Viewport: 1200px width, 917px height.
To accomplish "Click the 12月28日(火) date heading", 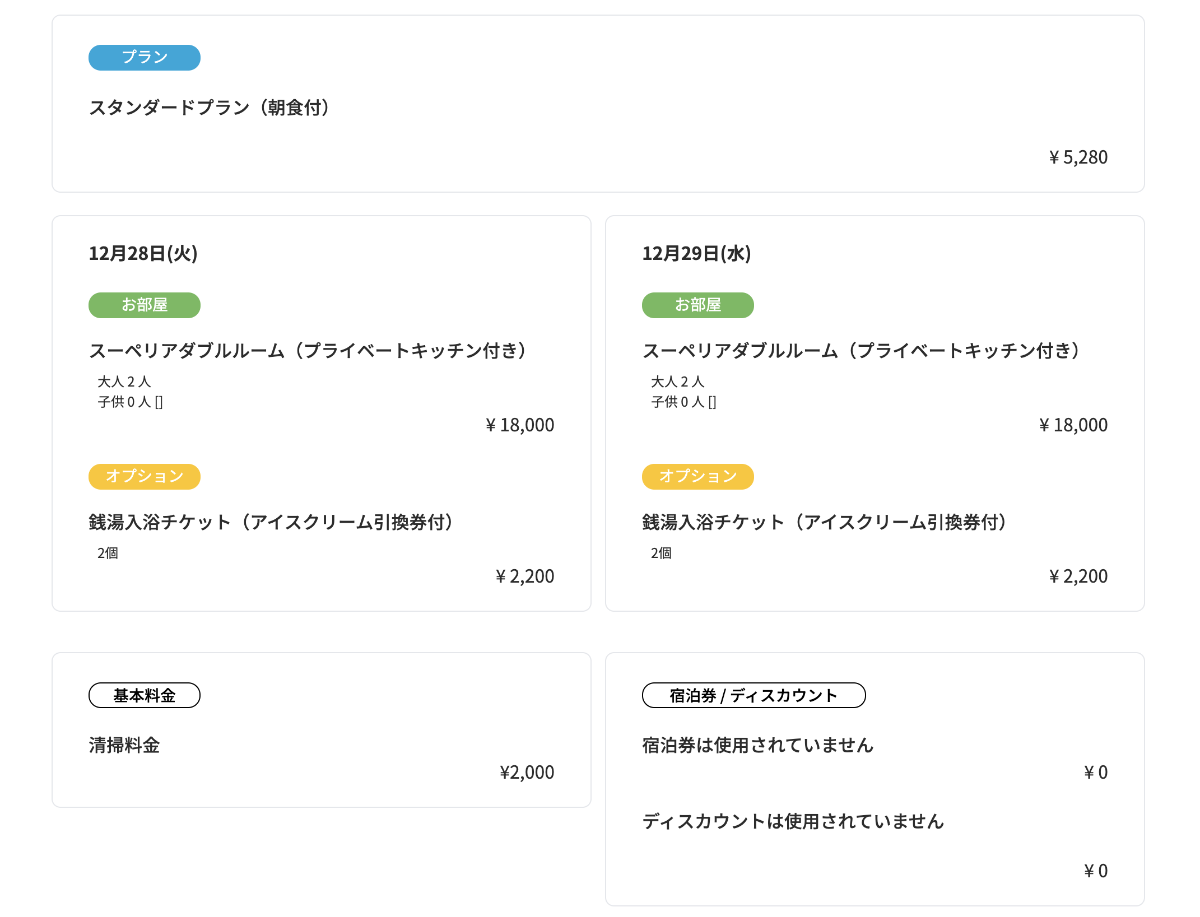I will [143, 254].
